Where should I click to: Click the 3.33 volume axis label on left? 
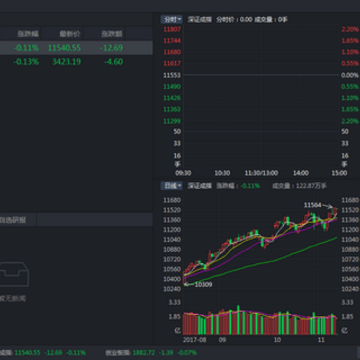[175, 302]
